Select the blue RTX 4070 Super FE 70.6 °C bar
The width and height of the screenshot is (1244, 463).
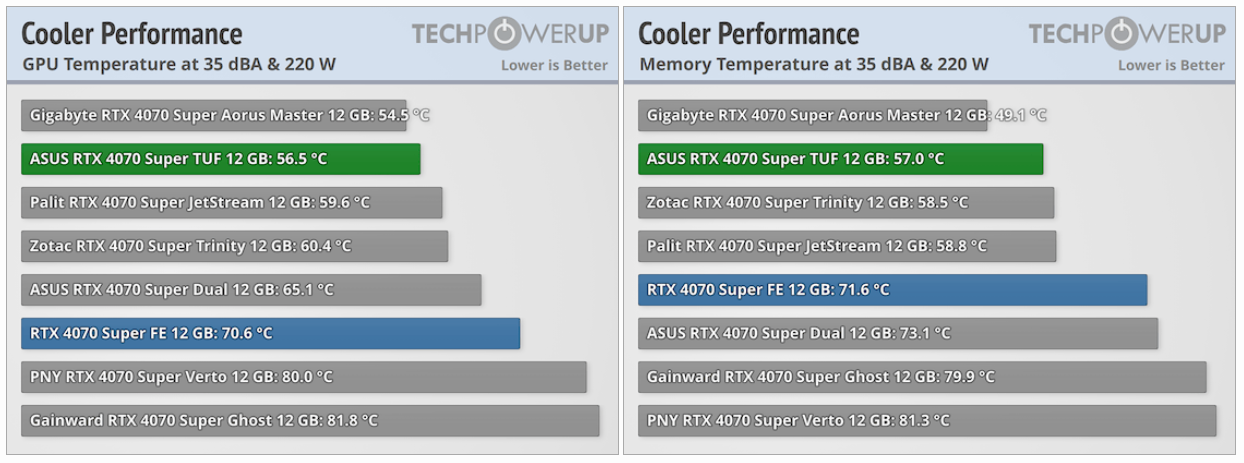click(x=270, y=333)
